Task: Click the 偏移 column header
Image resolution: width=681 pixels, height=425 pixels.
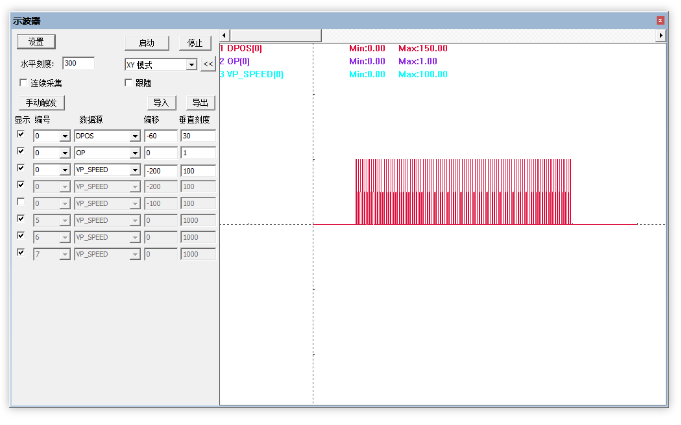Action: click(152, 120)
